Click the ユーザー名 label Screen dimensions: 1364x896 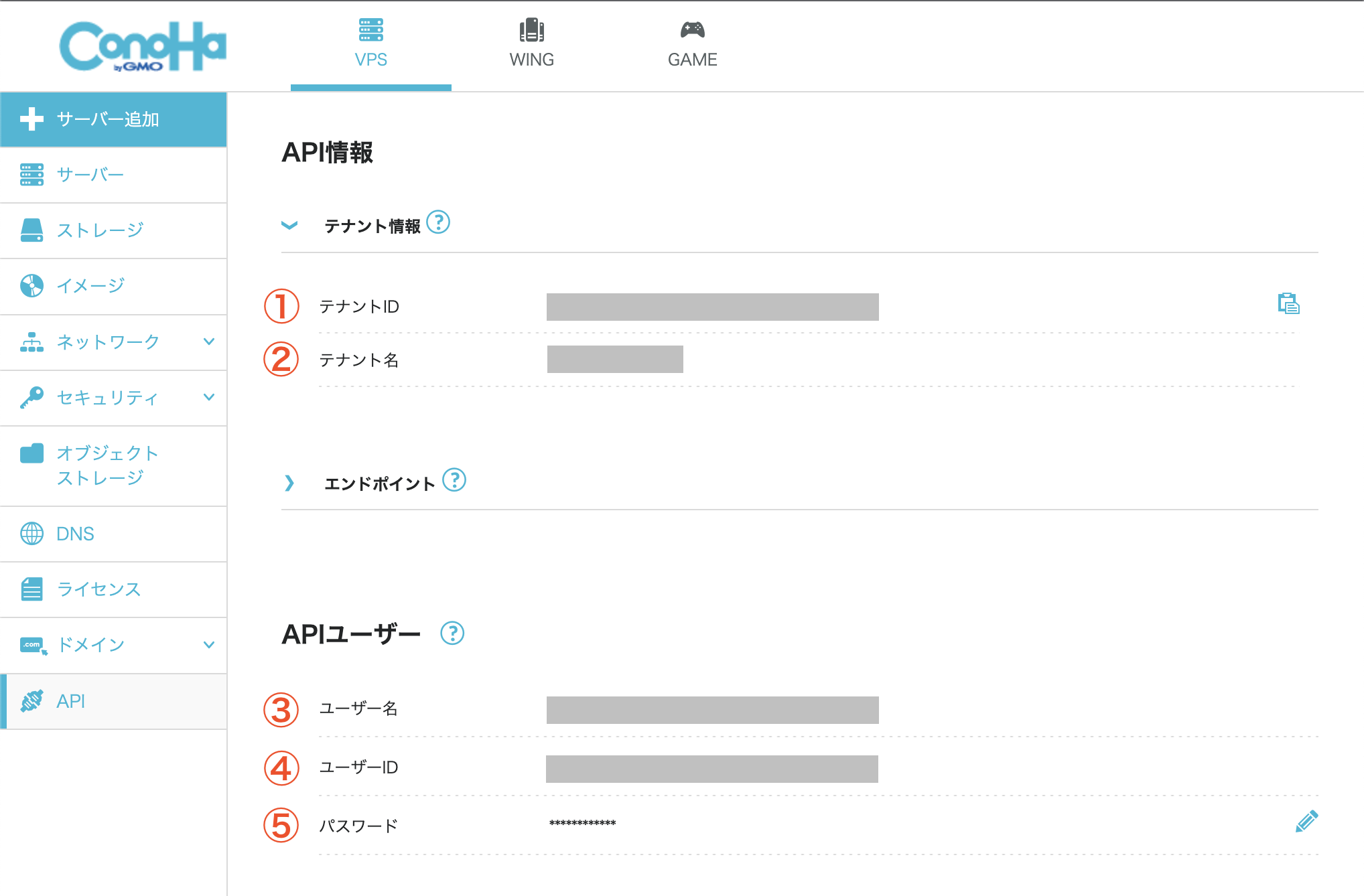[358, 708]
